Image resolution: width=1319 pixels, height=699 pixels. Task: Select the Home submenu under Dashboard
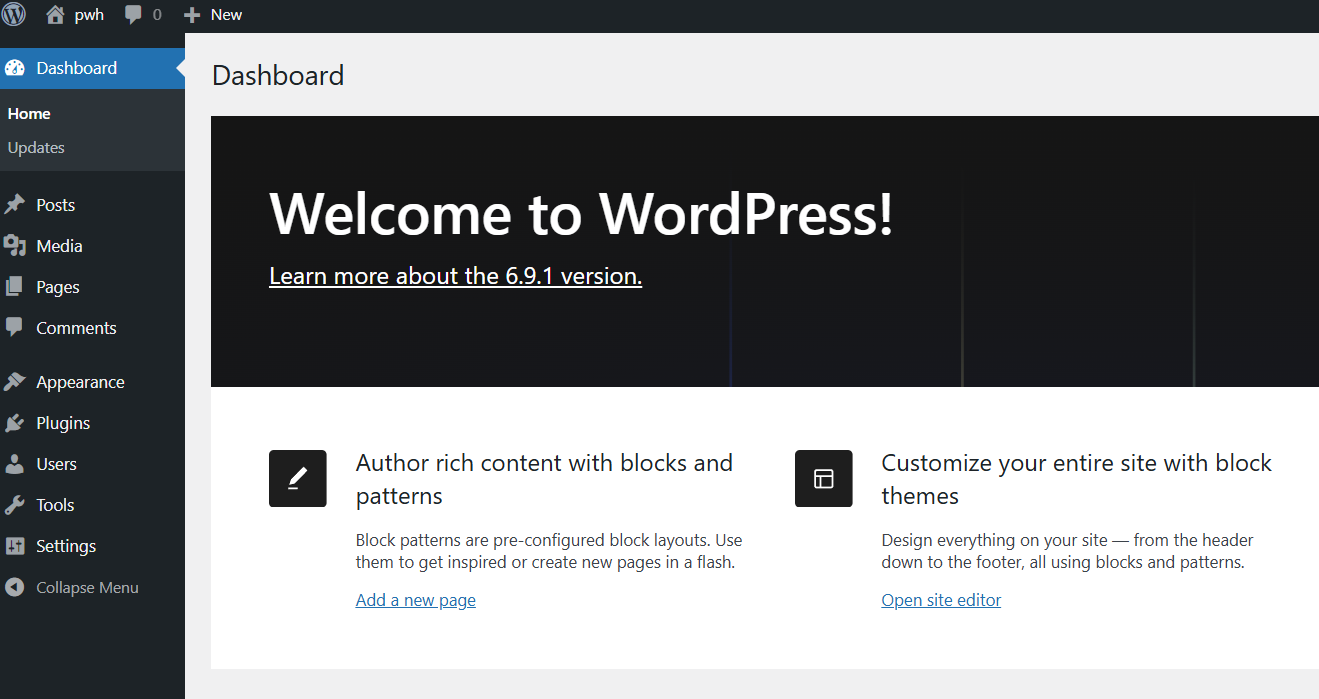click(29, 114)
